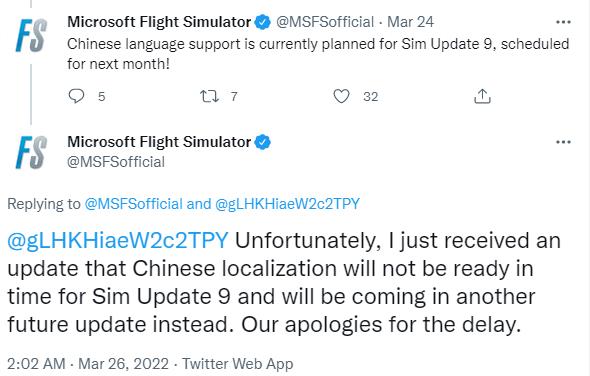Click @gLHKHiaeW2c2TPY in the Replying to line
The width and height of the screenshot is (590, 376).
click(x=287, y=204)
